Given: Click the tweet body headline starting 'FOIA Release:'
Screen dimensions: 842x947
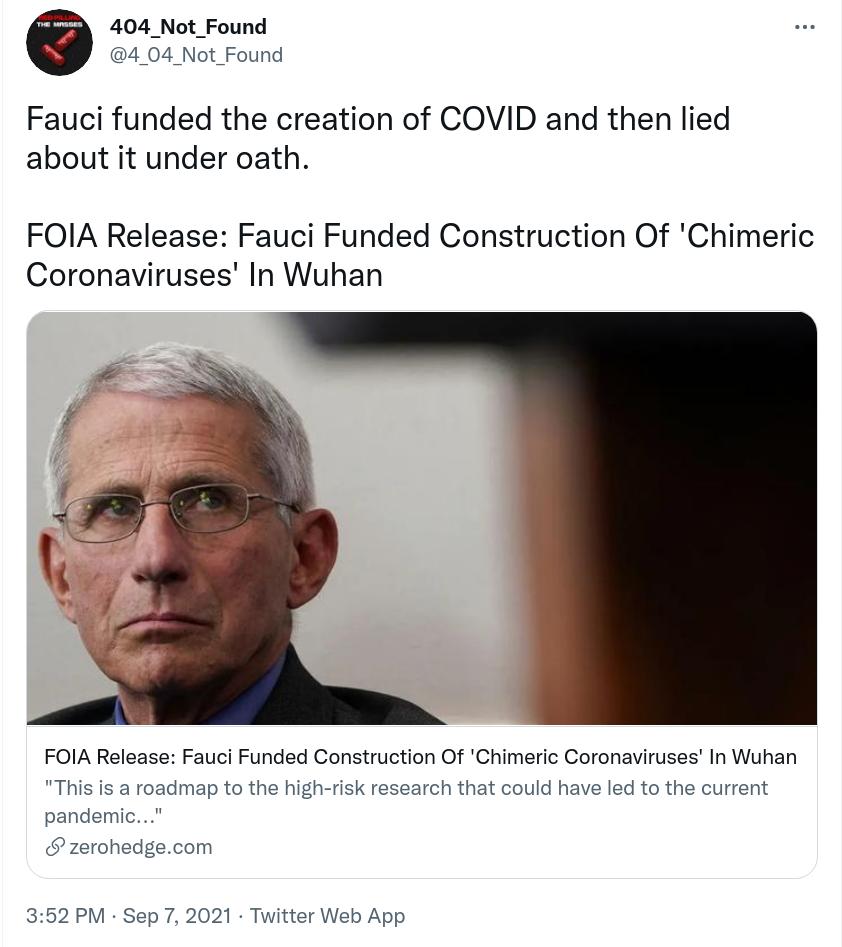Looking at the screenshot, I should [420, 236].
